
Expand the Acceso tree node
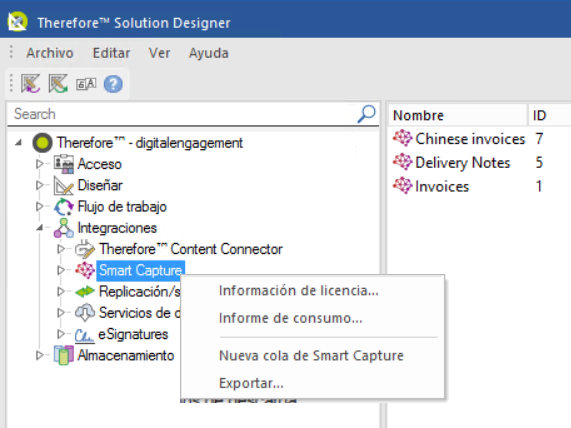(x=40, y=164)
